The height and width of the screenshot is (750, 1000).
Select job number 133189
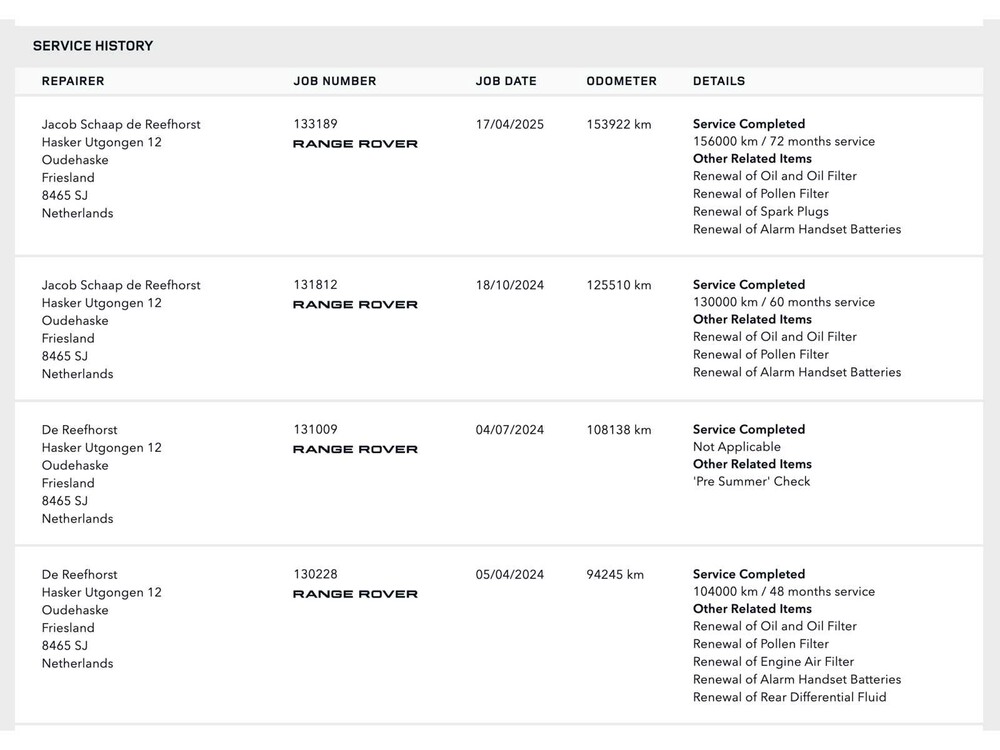[316, 124]
